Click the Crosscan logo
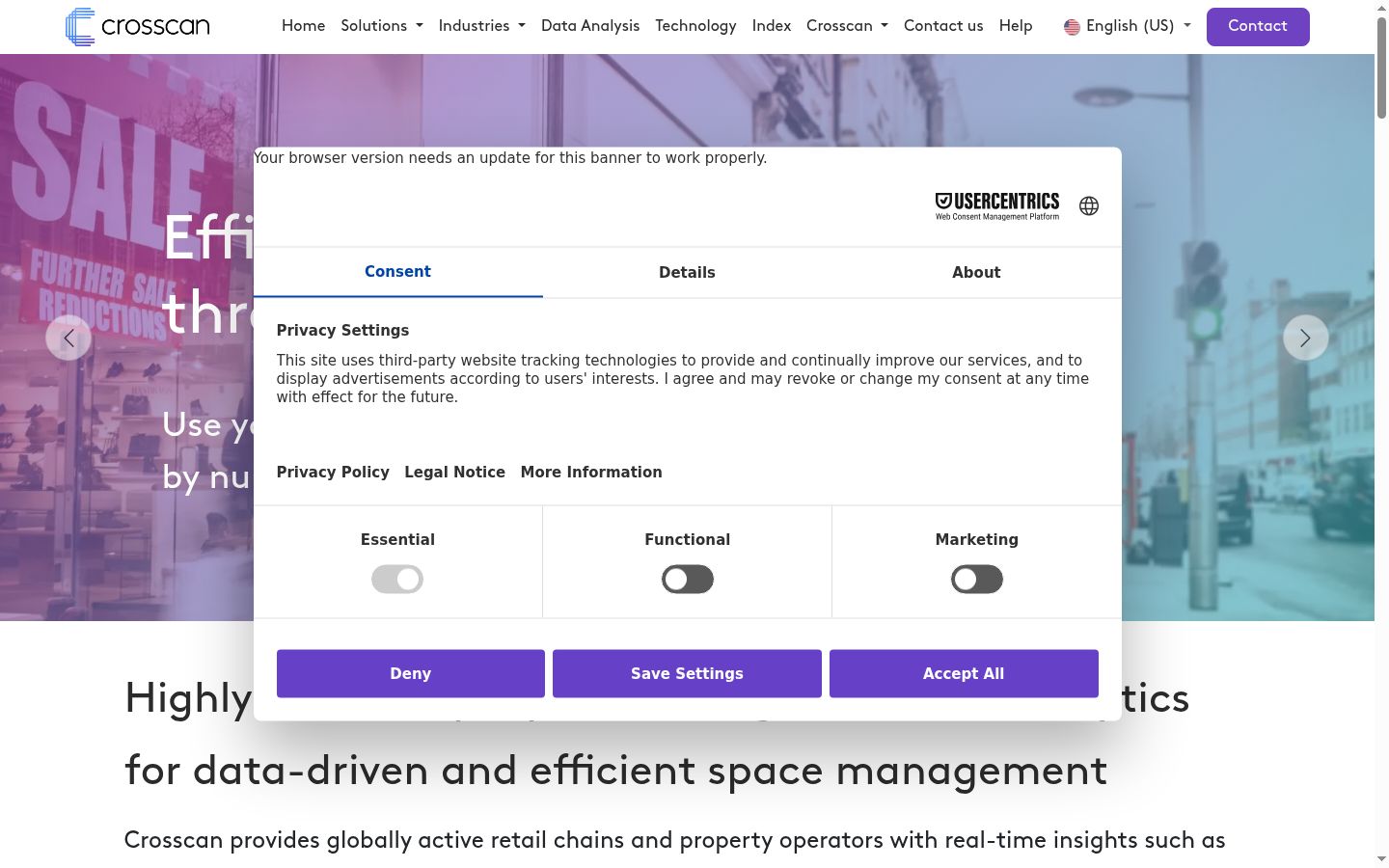The width and height of the screenshot is (1389, 868). click(x=138, y=27)
